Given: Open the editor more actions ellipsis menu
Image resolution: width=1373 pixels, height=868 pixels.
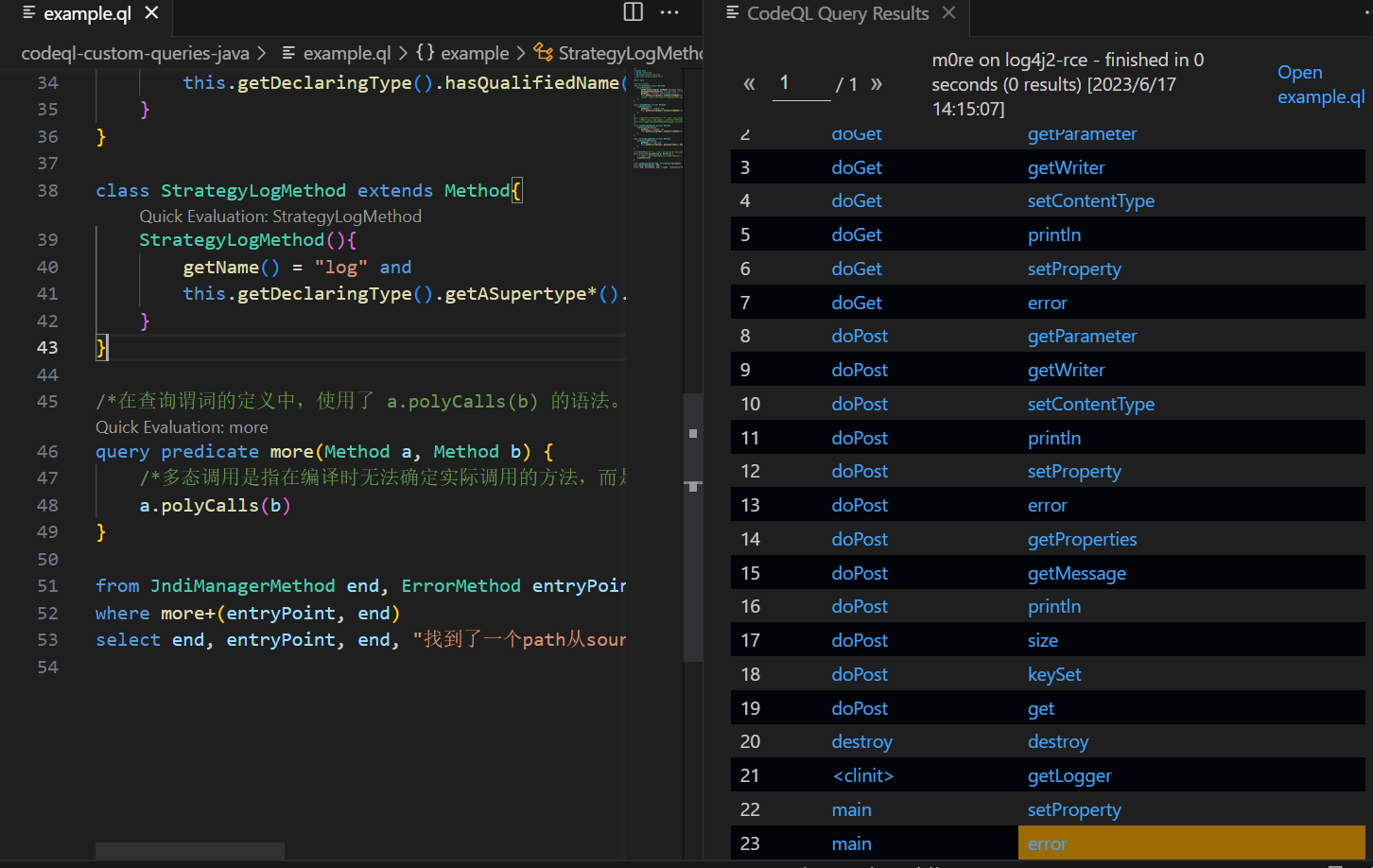Looking at the screenshot, I should [x=669, y=12].
